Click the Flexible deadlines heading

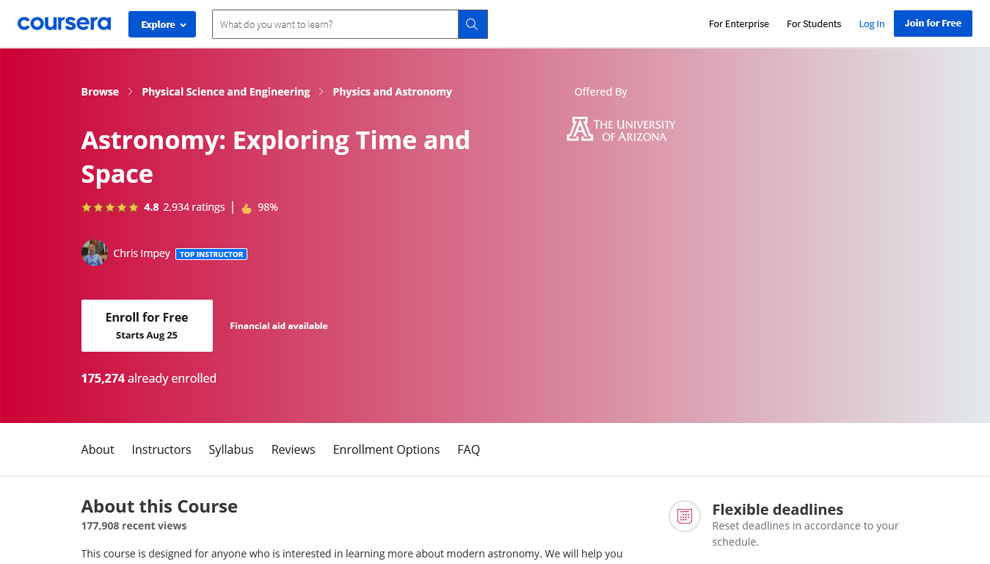click(x=777, y=509)
